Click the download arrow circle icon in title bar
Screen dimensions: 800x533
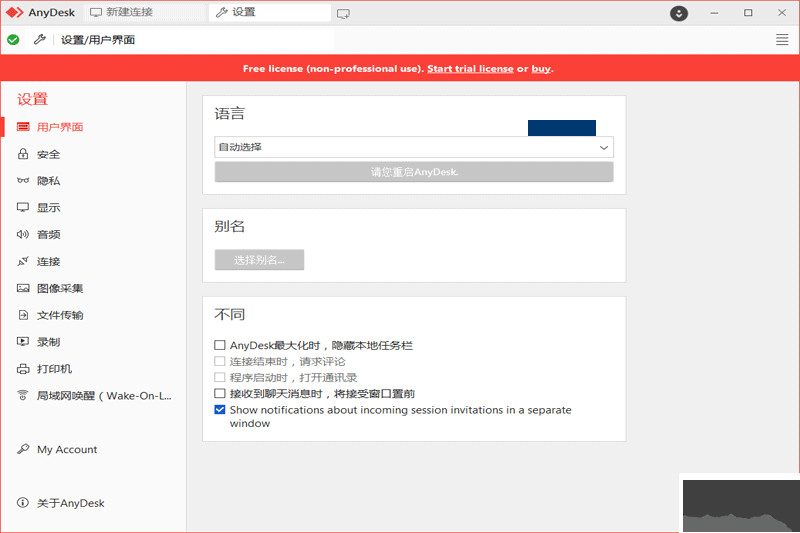coord(679,13)
